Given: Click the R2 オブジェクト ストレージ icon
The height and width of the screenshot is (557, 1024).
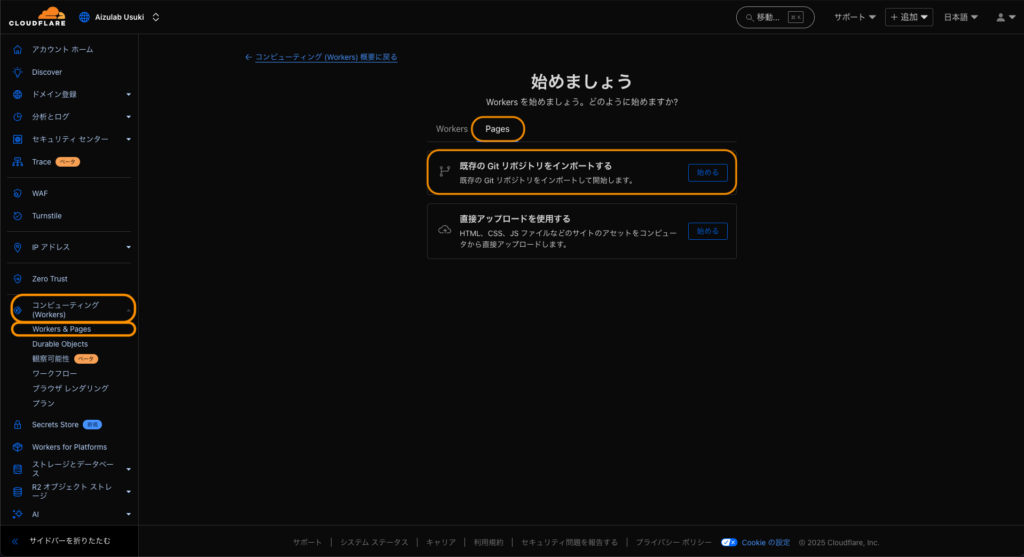Looking at the screenshot, I should click(18, 492).
